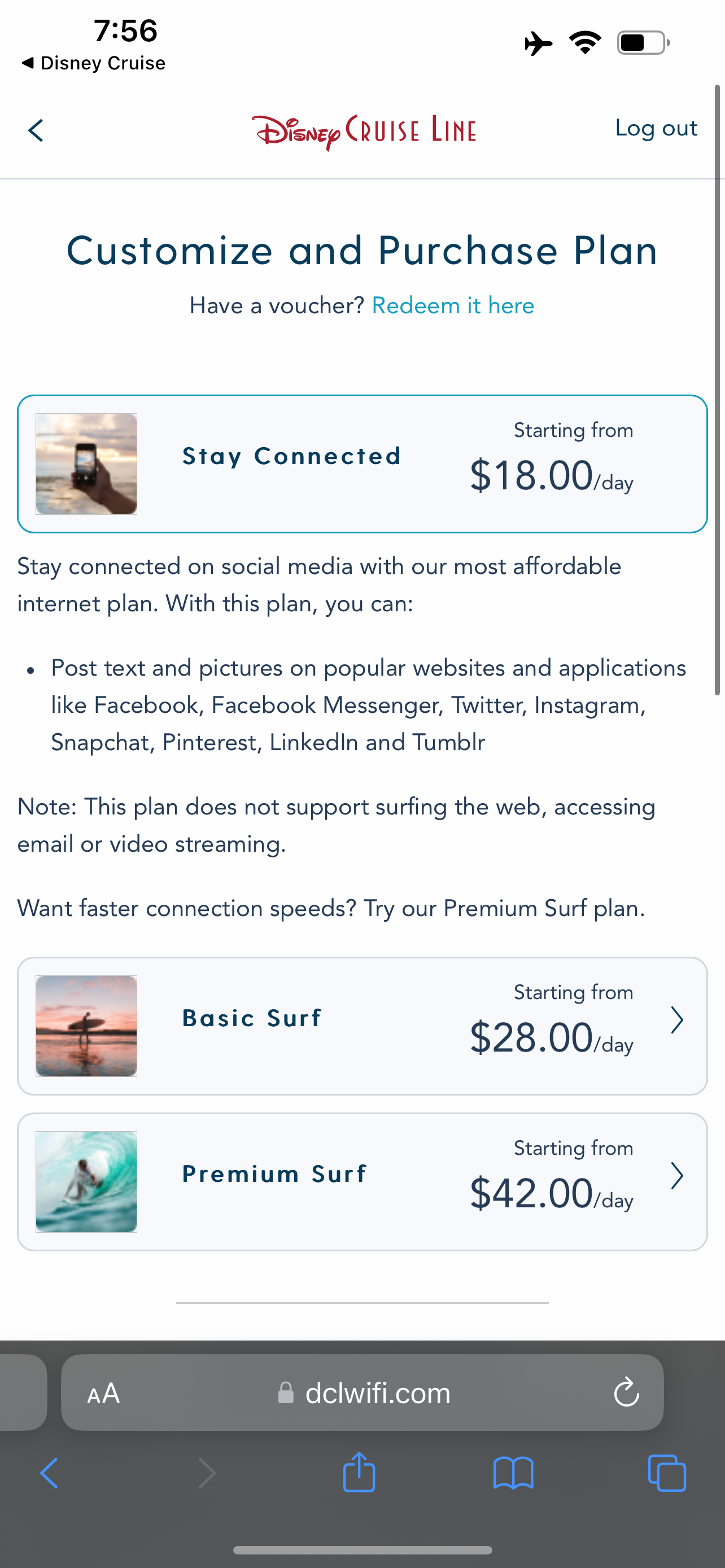725x1568 pixels.
Task: Click the page scrollbar on the right
Action: [718, 389]
